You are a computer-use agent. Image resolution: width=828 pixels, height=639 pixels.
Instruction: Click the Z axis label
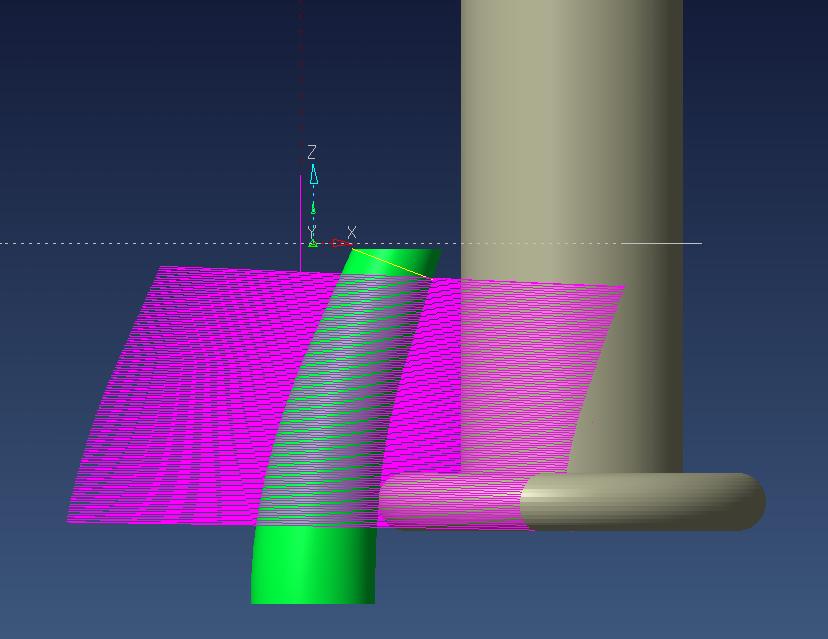[312, 152]
